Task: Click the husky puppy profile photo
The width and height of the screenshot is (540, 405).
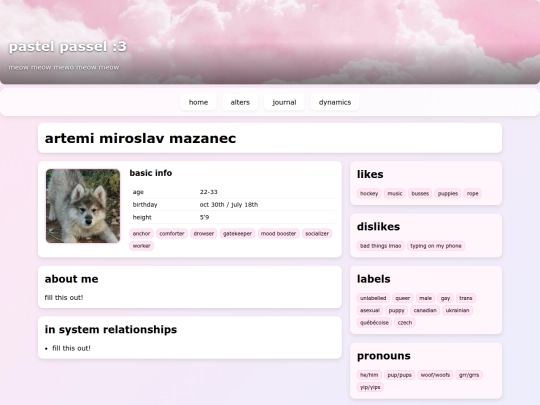Action: (x=83, y=206)
